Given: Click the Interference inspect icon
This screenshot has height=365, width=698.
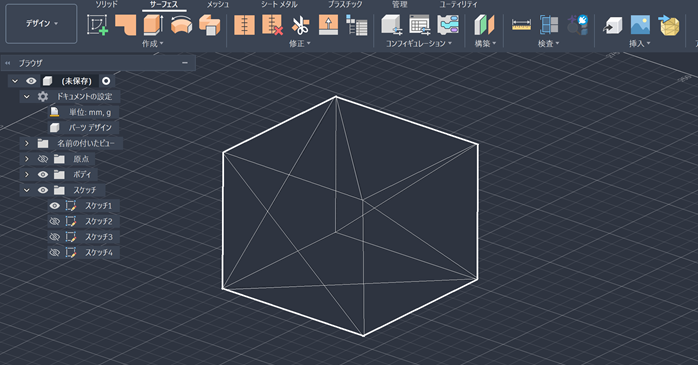Looking at the screenshot, I should point(549,24).
